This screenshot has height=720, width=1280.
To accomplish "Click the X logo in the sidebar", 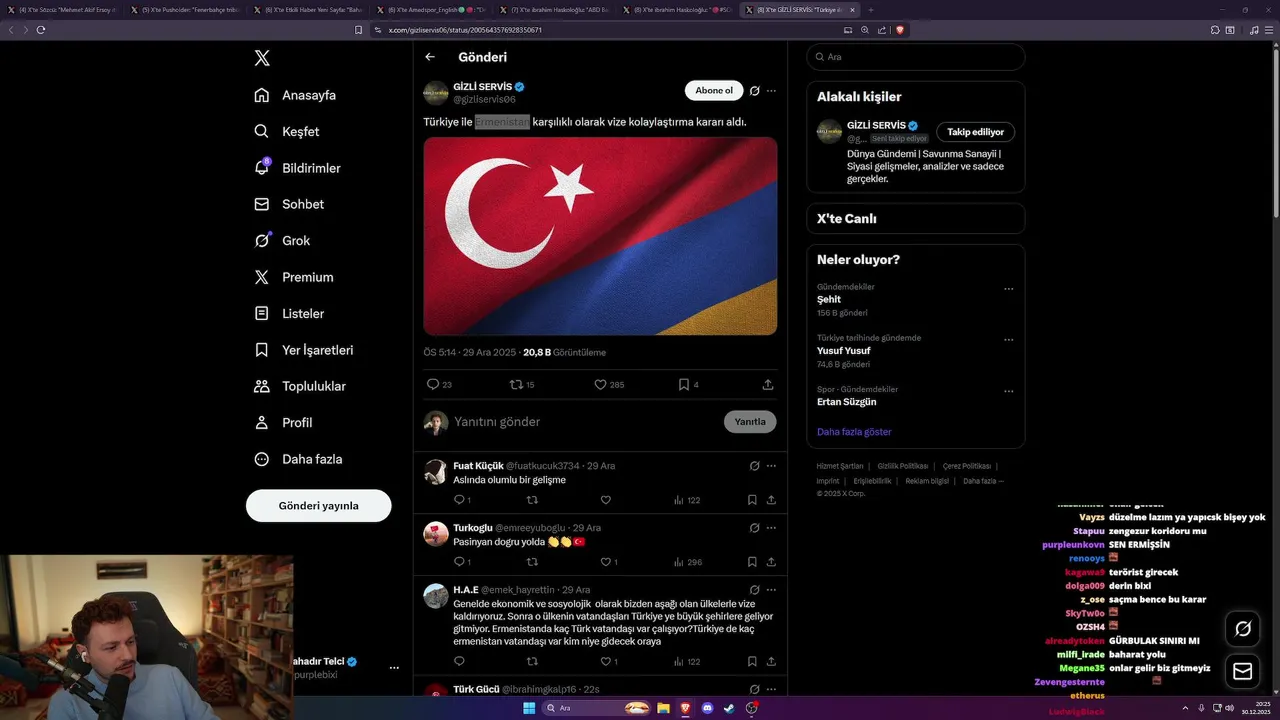I will [262, 58].
